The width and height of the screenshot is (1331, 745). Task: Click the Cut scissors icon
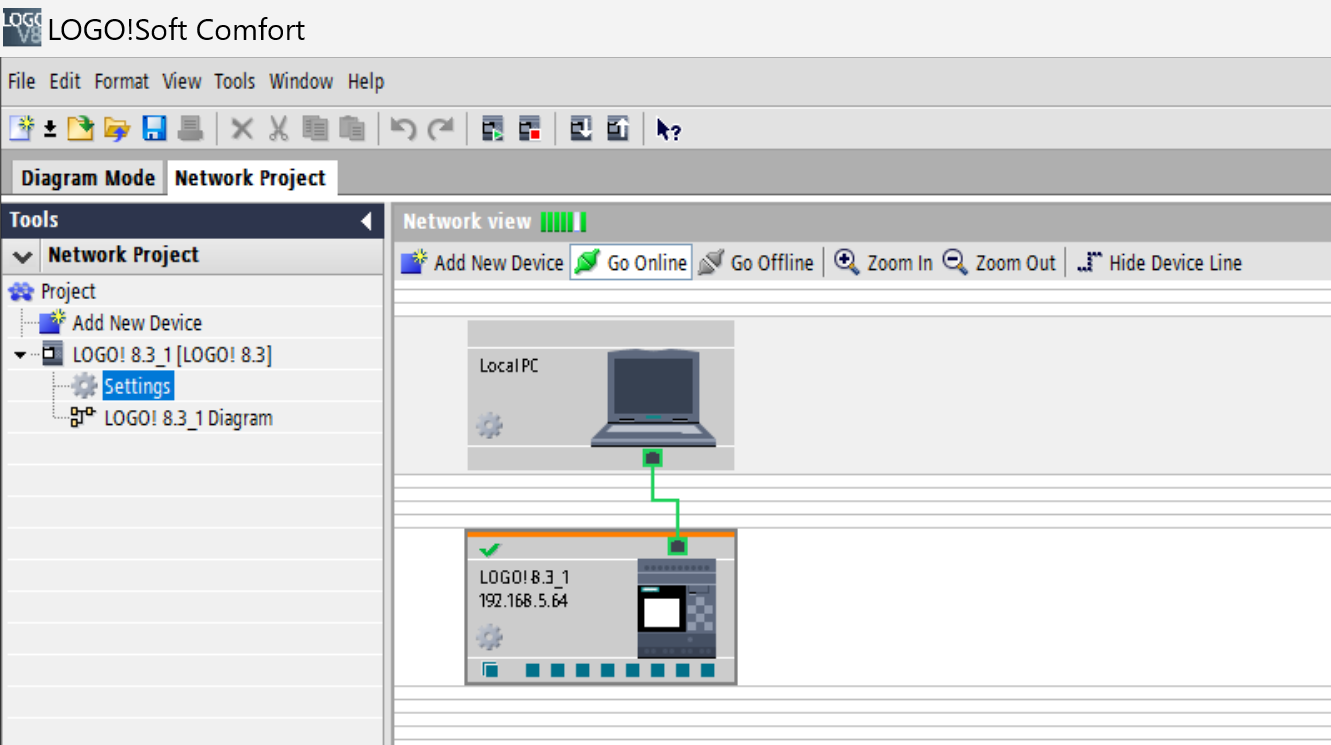coord(279,128)
